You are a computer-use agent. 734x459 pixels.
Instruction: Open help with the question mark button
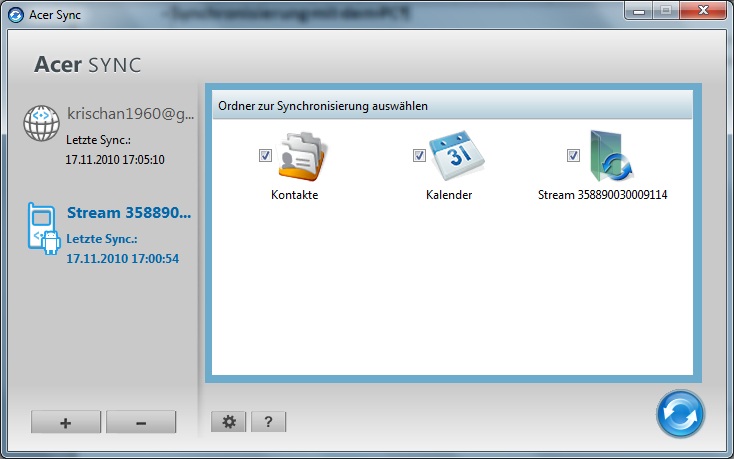[268, 422]
